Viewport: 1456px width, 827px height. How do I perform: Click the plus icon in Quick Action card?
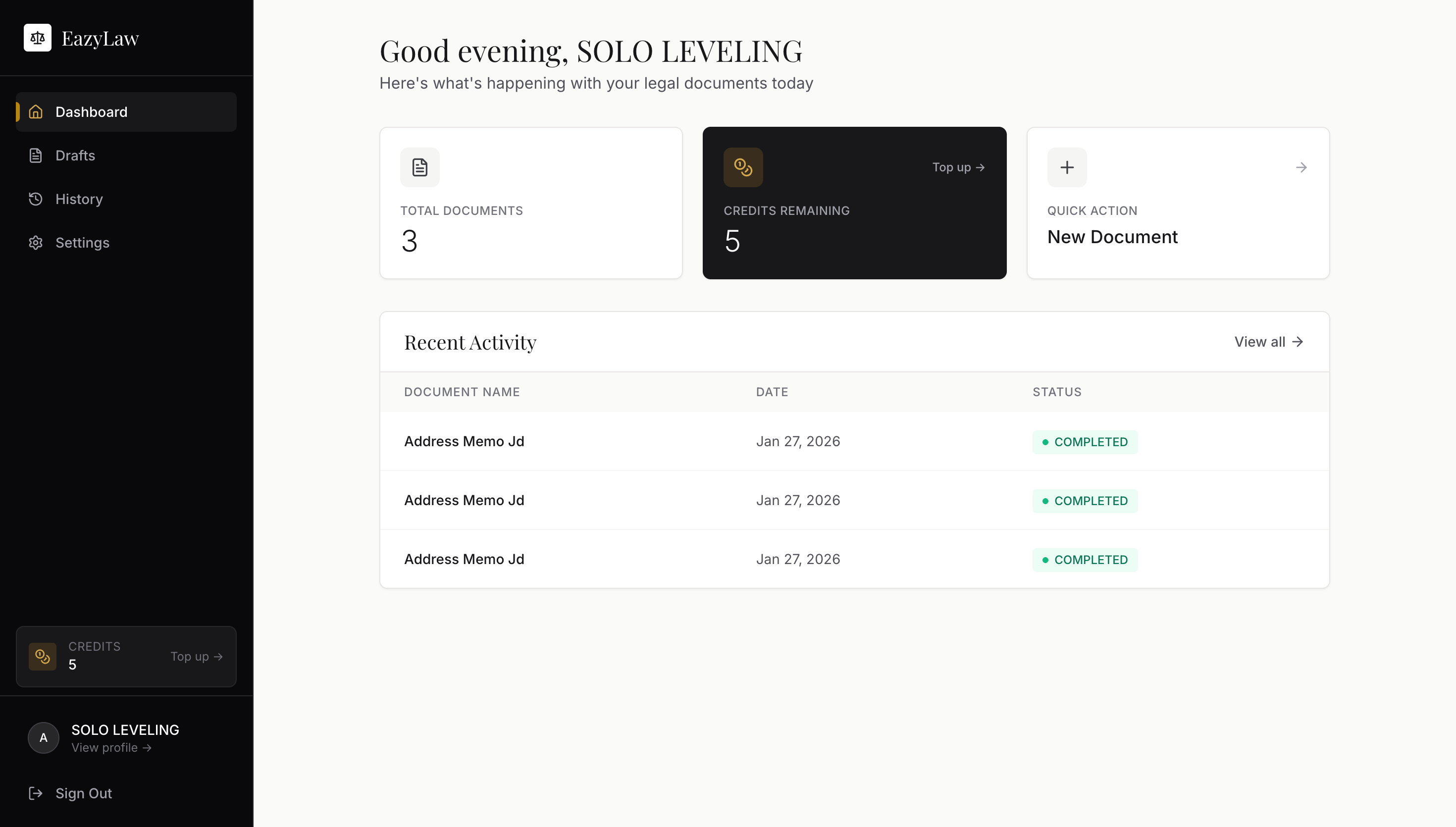1066,167
